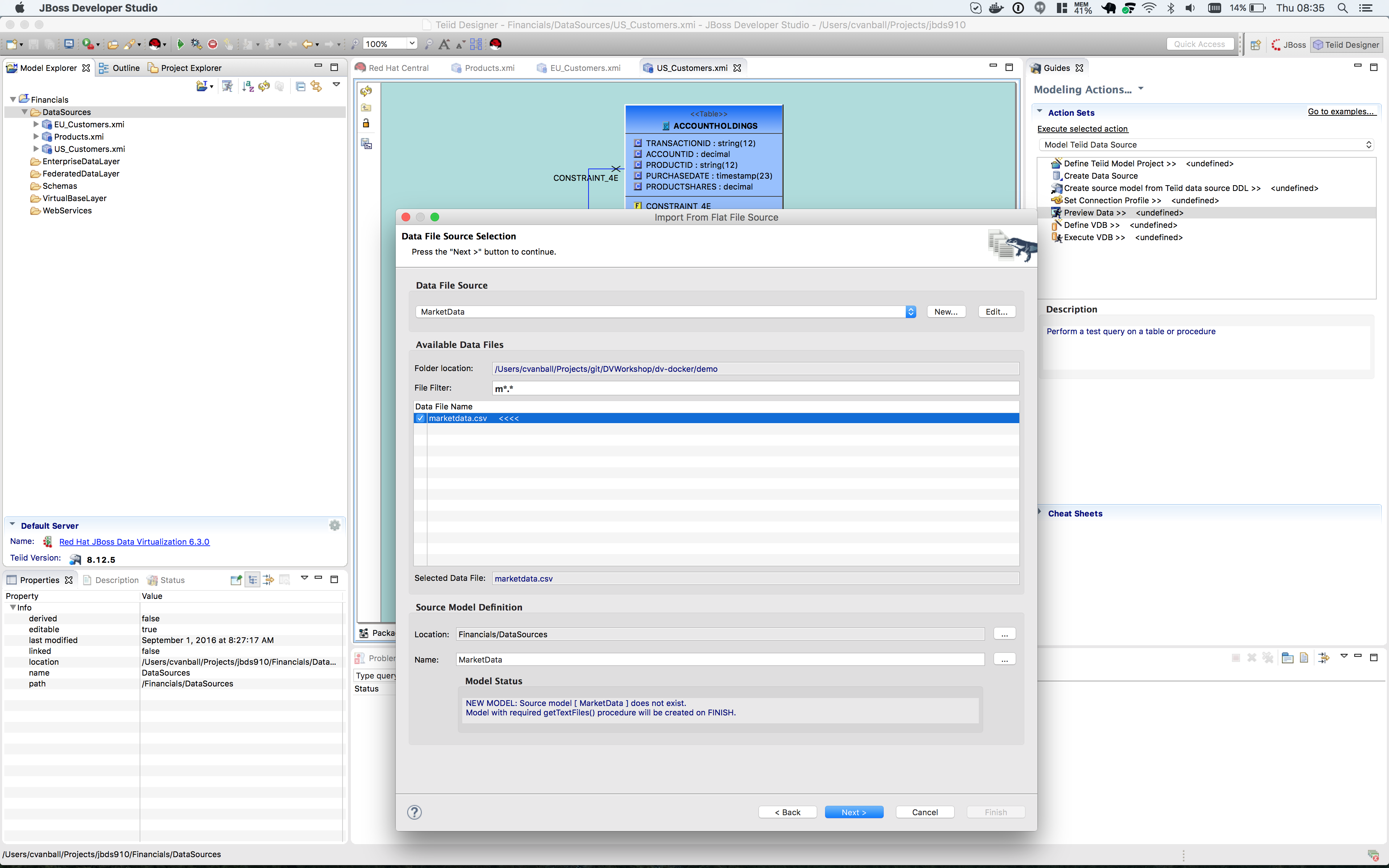Enable Link with Editor in Model Explorer
Screen dimensions: 1389x868
point(316,86)
